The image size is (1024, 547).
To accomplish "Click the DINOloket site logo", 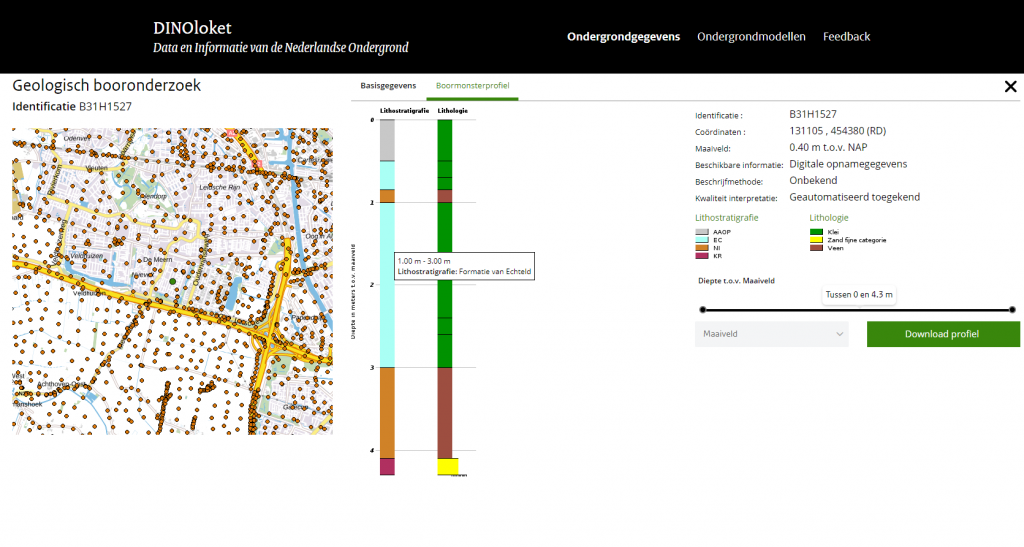I will [192, 28].
